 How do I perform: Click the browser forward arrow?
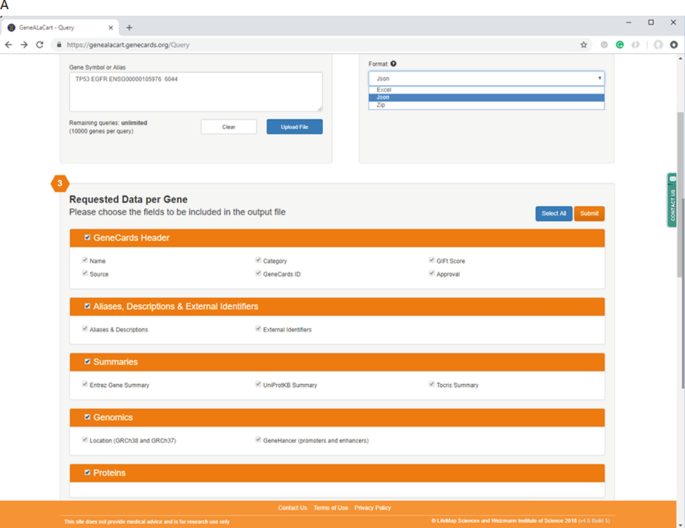[x=25, y=45]
